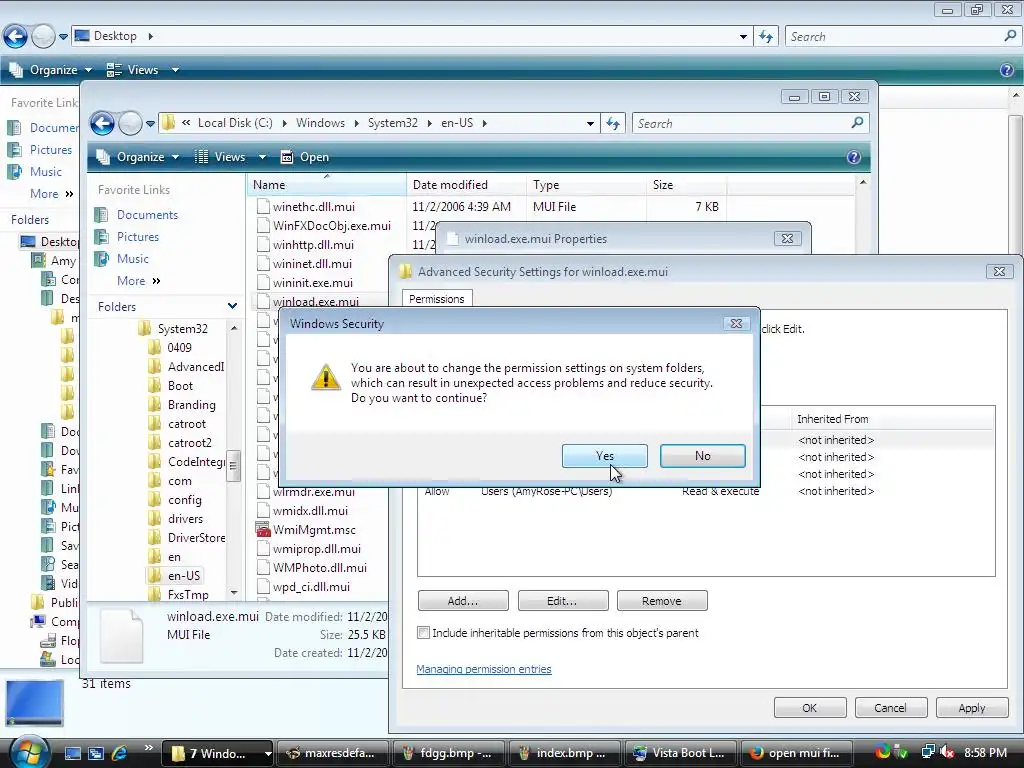Click help icon in Desktop window toolbar
The height and width of the screenshot is (768, 1024).
pos(1007,70)
